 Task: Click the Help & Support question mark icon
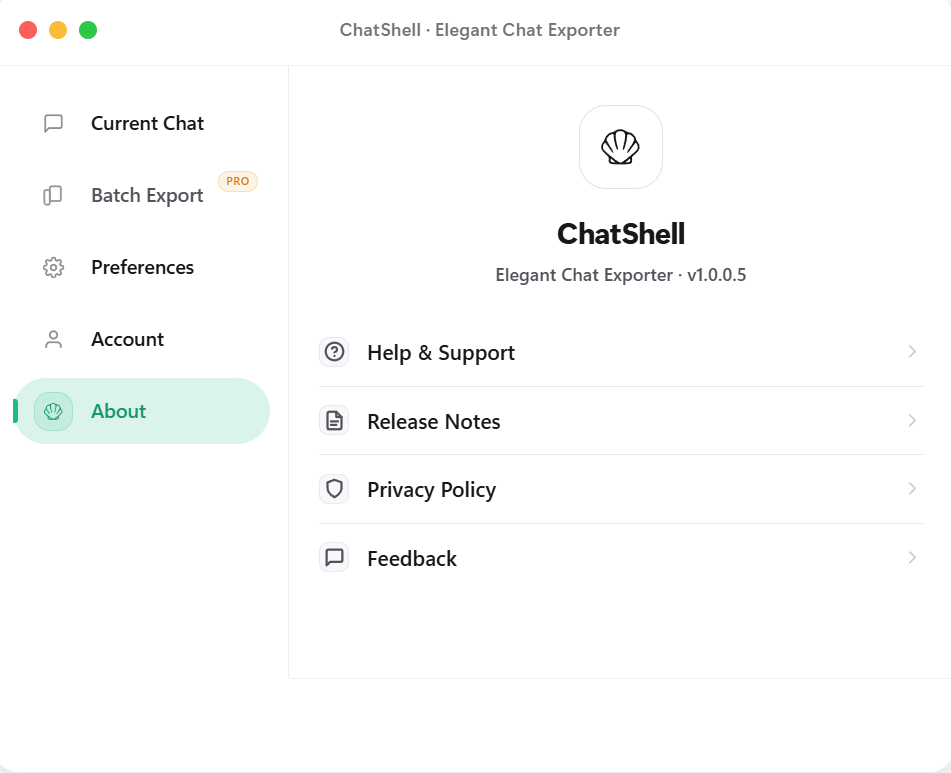pos(334,352)
